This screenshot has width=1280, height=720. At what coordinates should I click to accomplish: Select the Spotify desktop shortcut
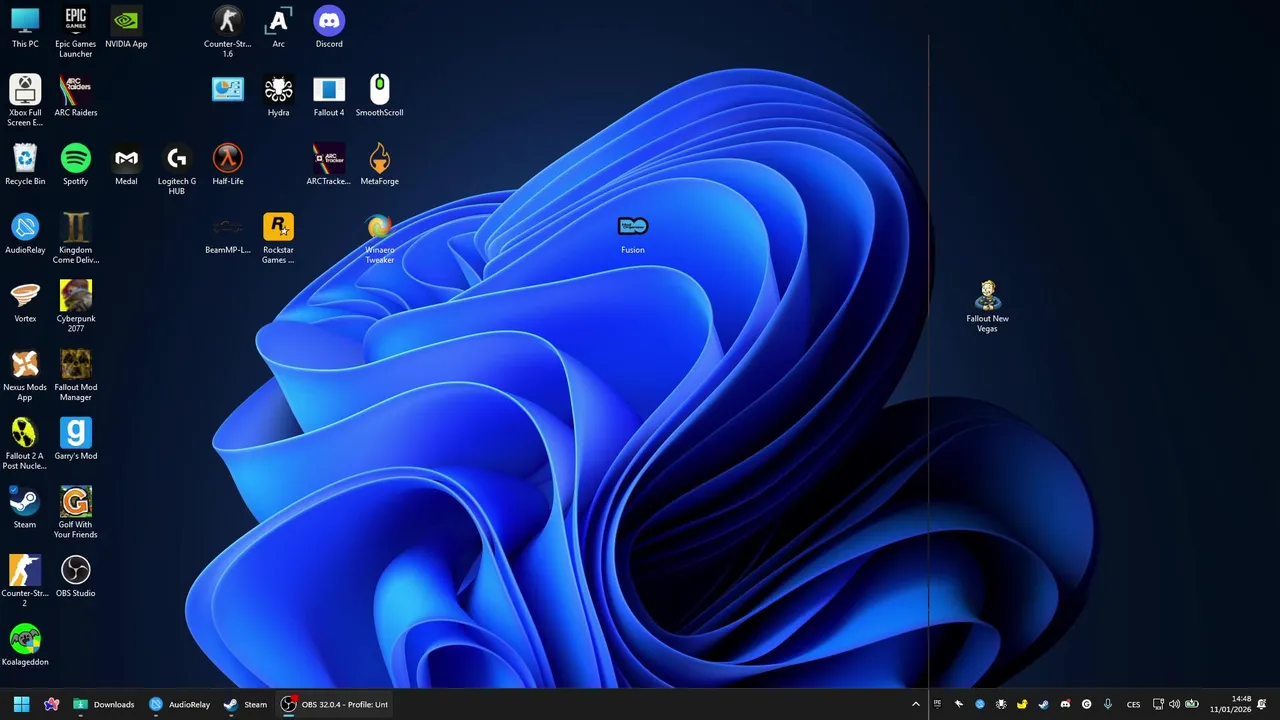coord(75,165)
